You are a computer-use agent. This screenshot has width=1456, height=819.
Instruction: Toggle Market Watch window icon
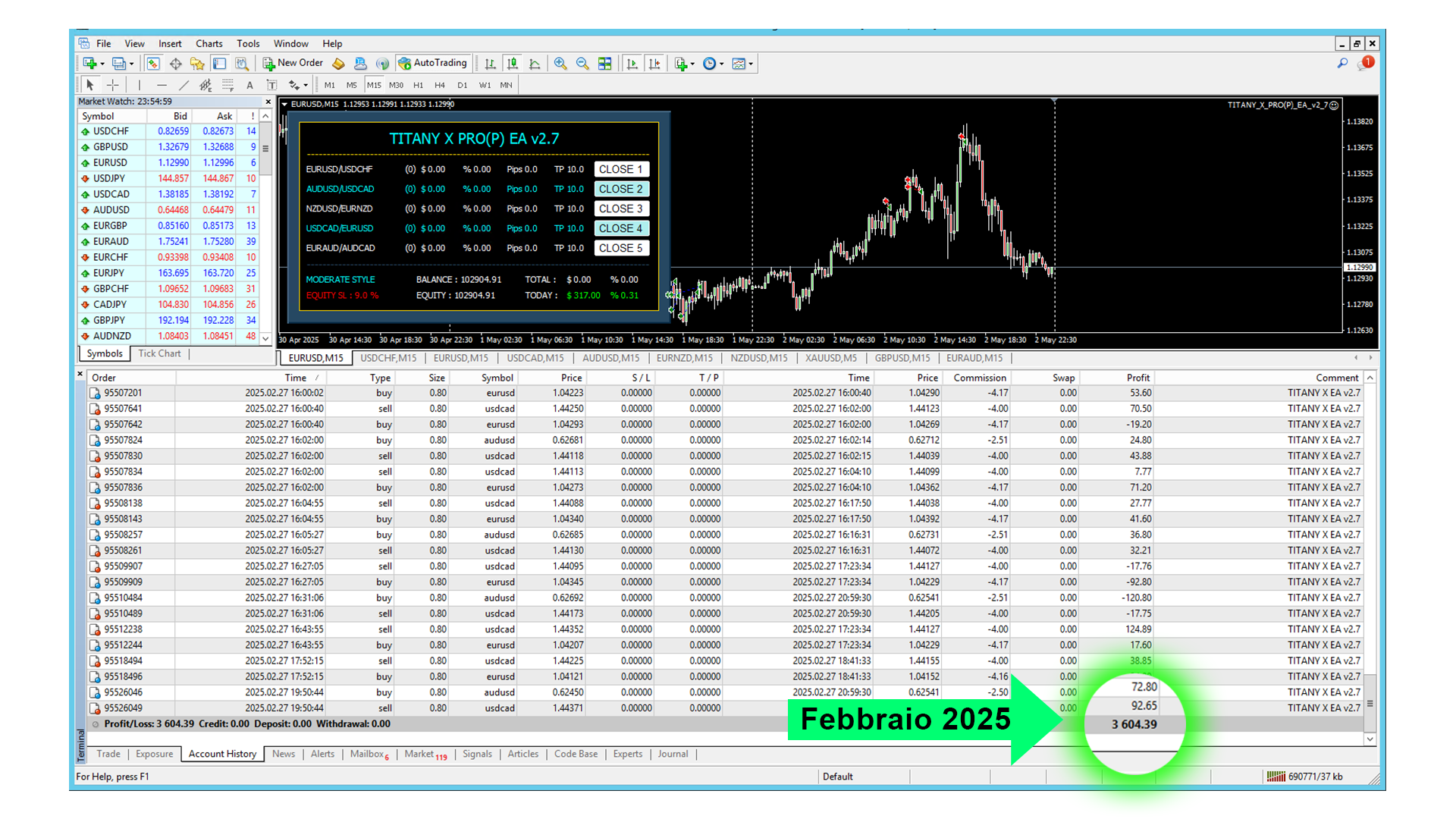[x=153, y=64]
